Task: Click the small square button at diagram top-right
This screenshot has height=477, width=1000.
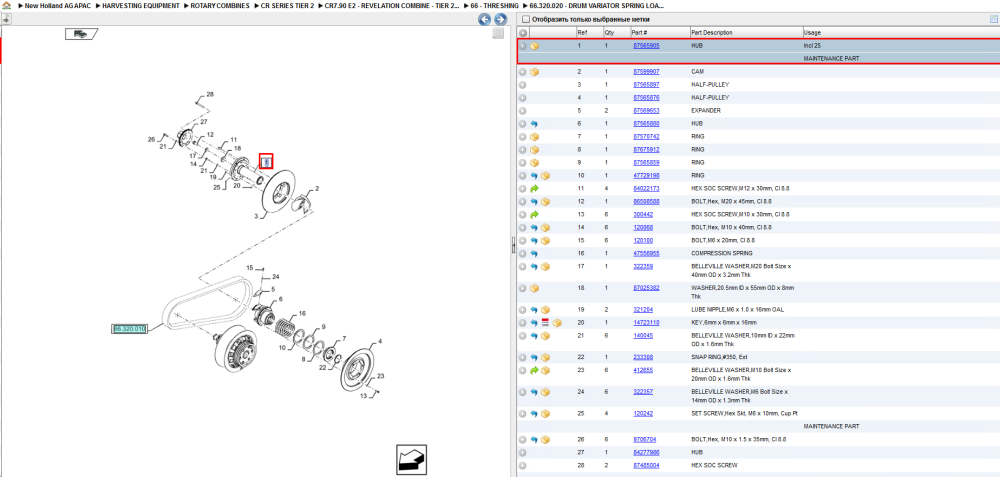Action: click(499, 33)
